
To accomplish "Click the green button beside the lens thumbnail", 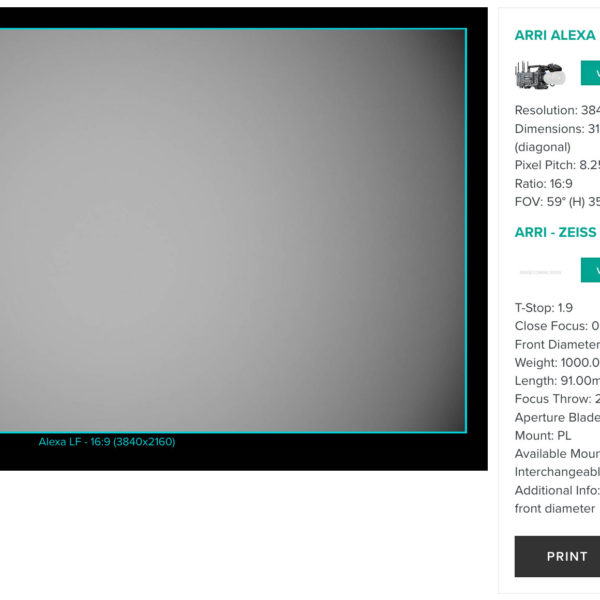I will 590,270.
